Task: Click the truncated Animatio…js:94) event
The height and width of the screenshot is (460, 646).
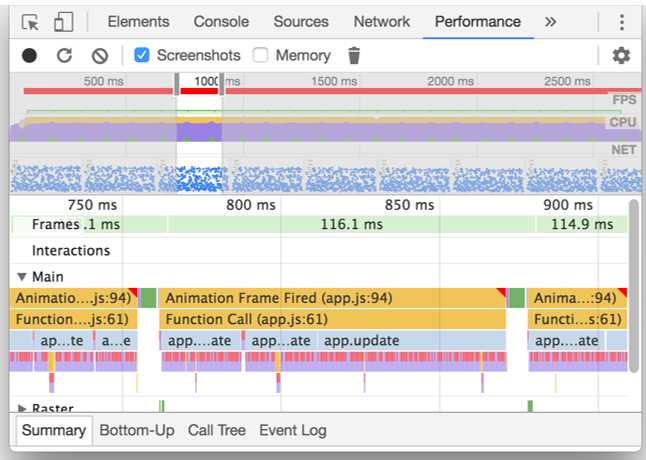Action: click(x=73, y=298)
